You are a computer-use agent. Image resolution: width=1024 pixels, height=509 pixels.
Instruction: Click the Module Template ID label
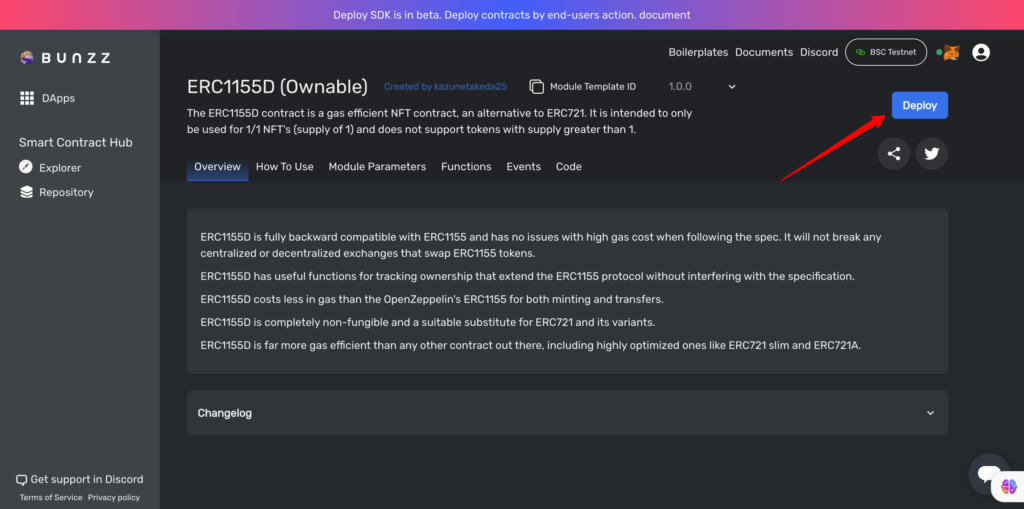(x=593, y=86)
